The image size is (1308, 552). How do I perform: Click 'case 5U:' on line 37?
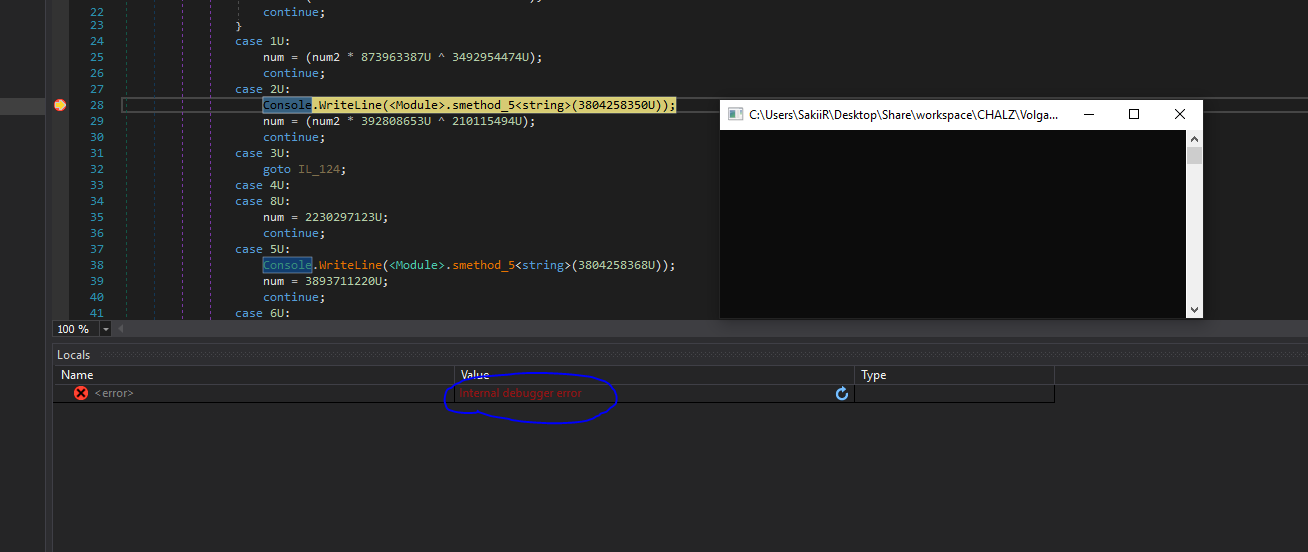(x=263, y=249)
